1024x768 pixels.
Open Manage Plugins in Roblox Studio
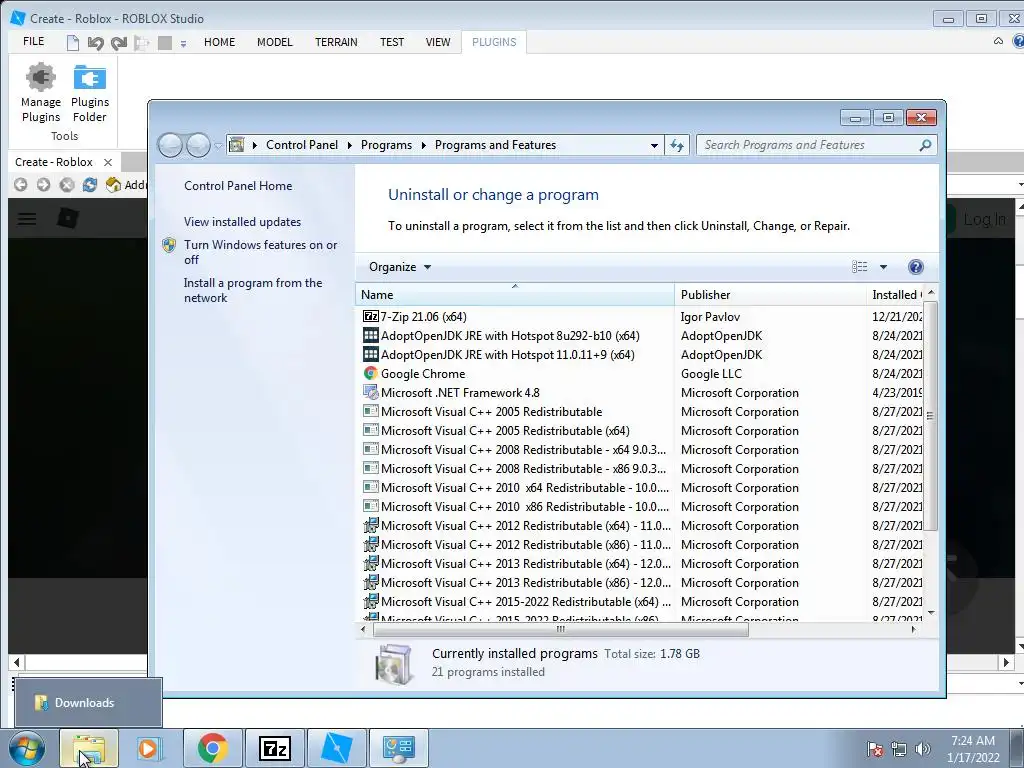point(40,93)
